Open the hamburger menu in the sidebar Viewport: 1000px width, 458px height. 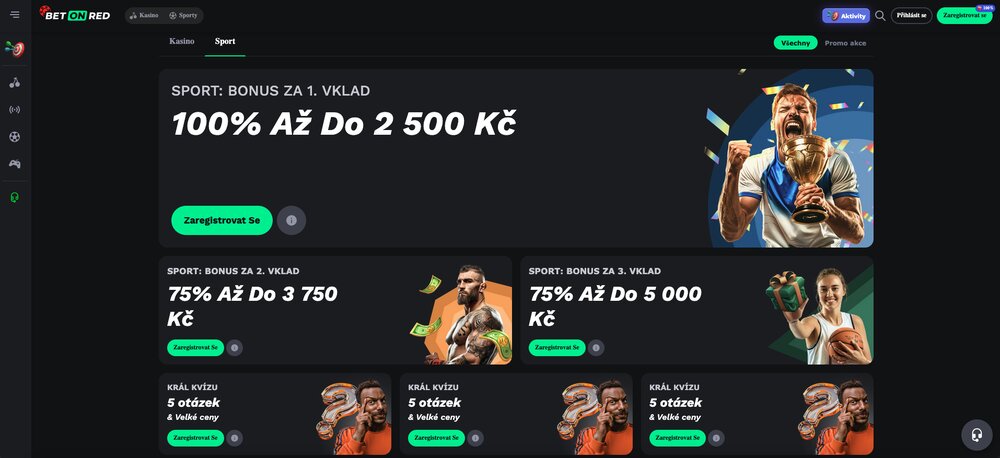click(x=15, y=15)
